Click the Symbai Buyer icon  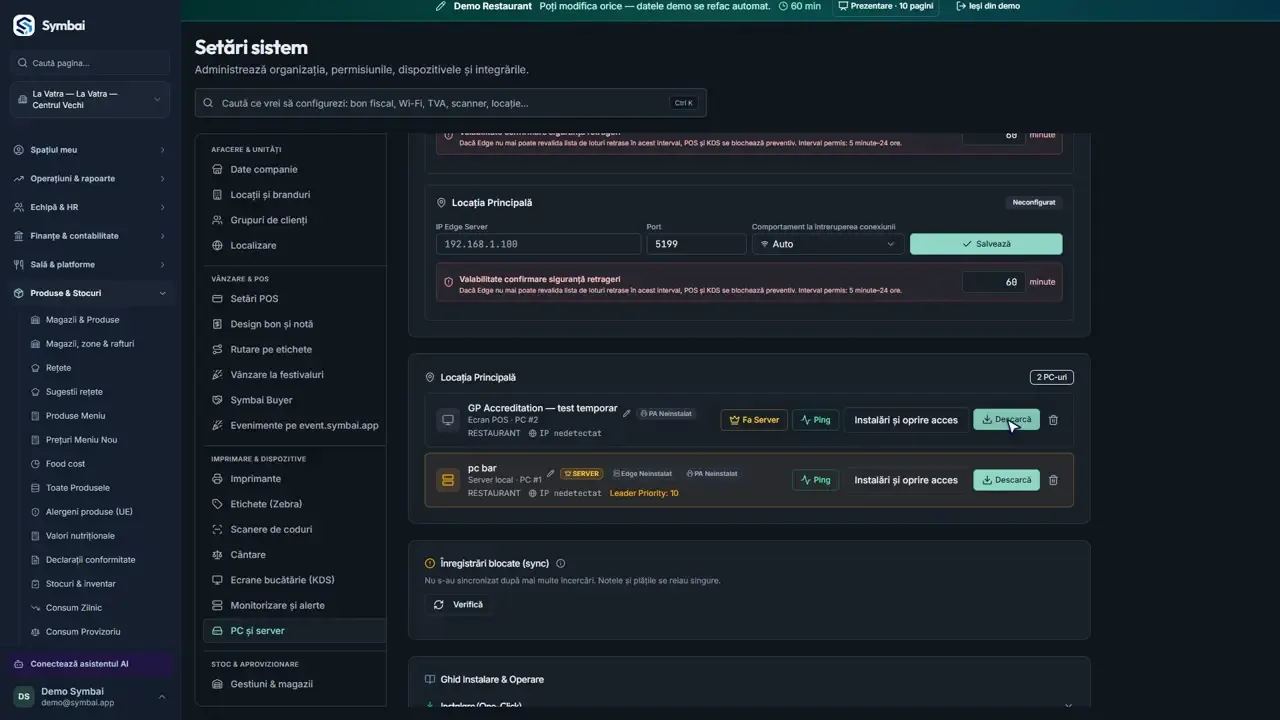click(x=218, y=400)
